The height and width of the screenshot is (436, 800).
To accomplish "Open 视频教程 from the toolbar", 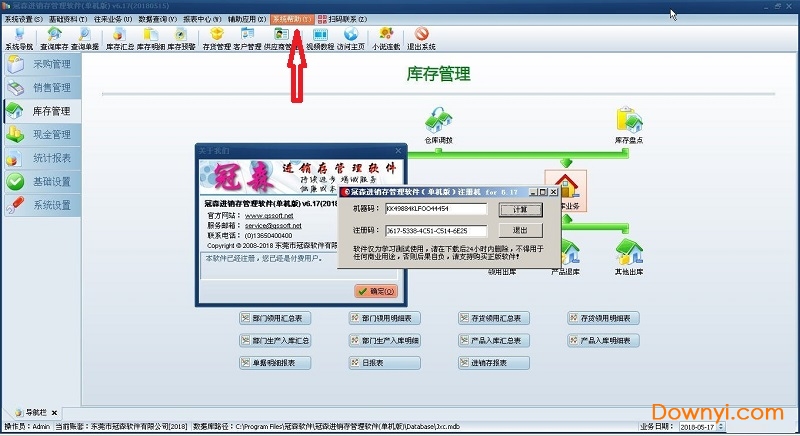I will pyautogui.click(x=320, y=39).
